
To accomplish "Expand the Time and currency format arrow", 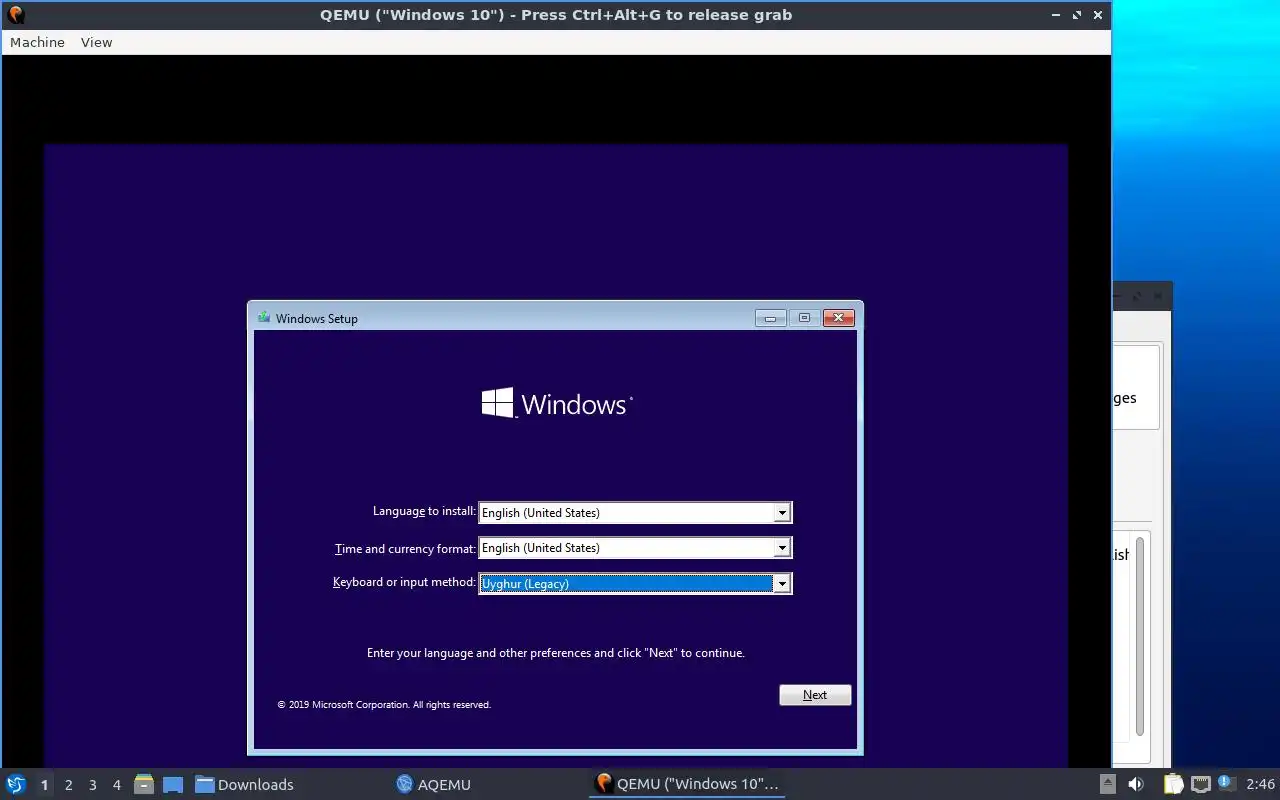I will (x=782, y=548).
